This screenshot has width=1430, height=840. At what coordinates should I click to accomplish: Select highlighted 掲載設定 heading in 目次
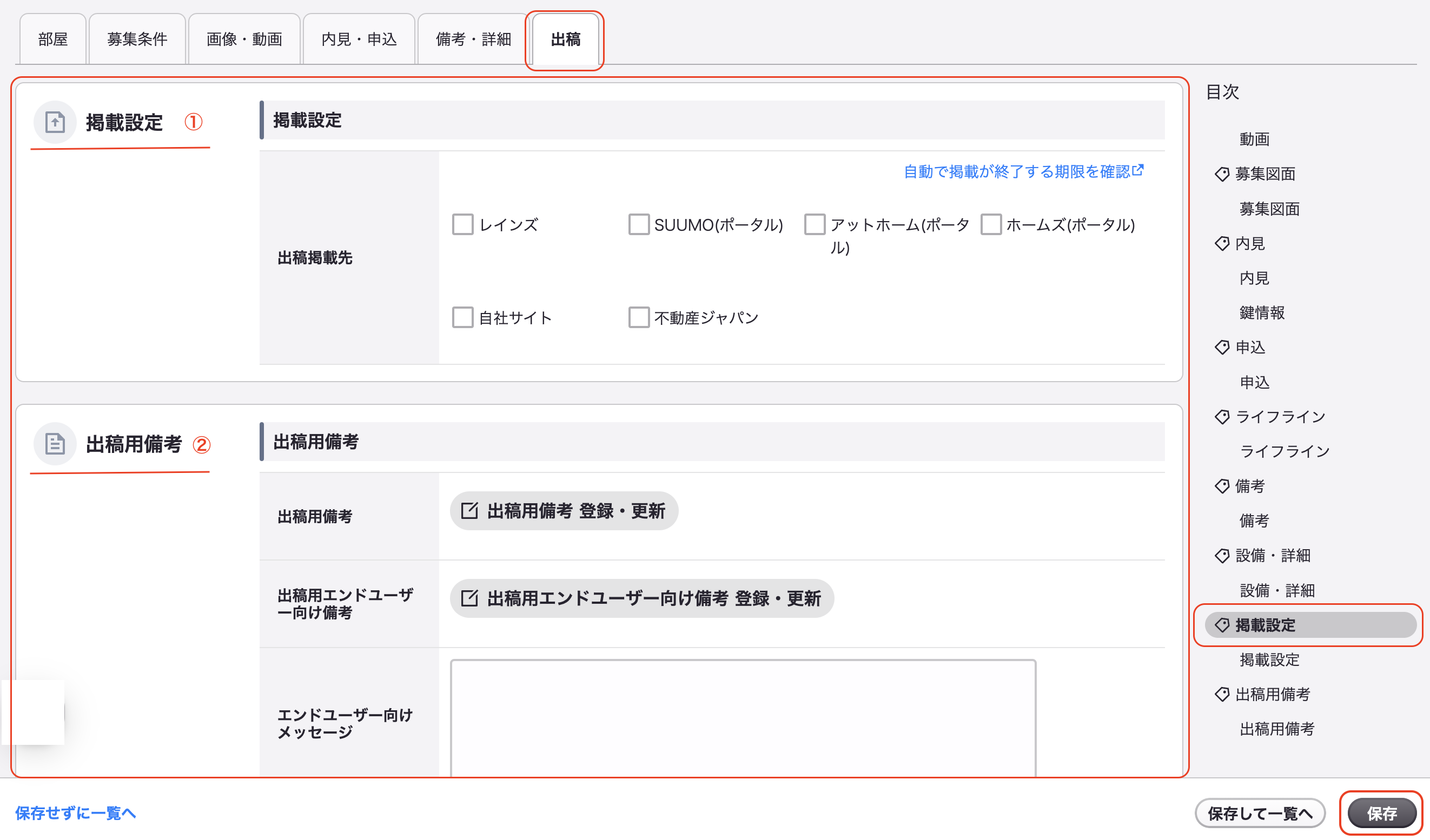(x=1310, y=625)
